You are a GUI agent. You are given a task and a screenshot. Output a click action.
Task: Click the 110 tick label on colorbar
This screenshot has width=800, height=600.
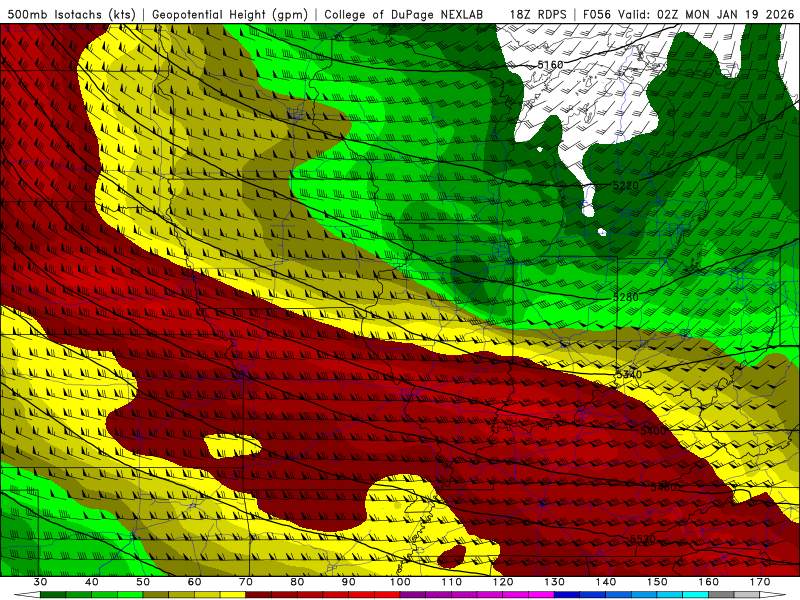[452, 582]
